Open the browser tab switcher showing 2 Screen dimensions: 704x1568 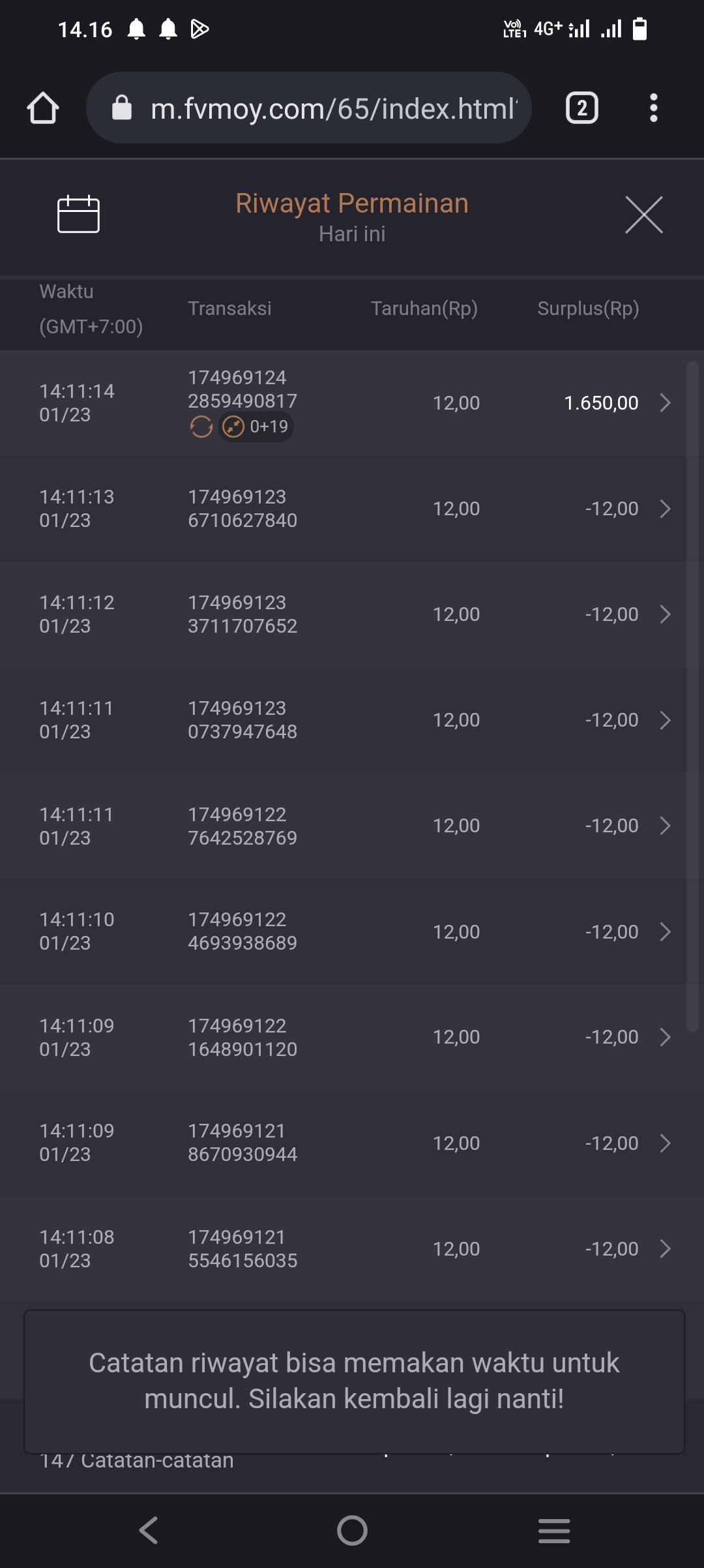pyautogui.click(x=581, y=108)
